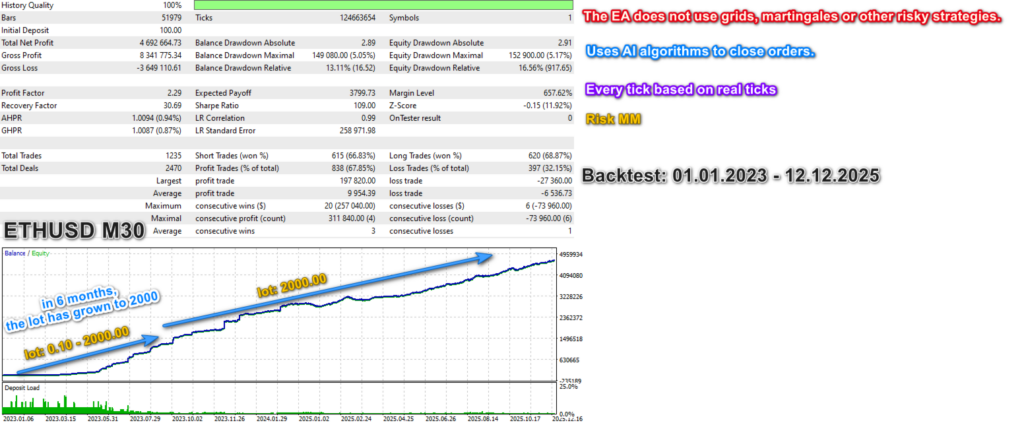Select the chart axis value 3228226

point(570,296)
